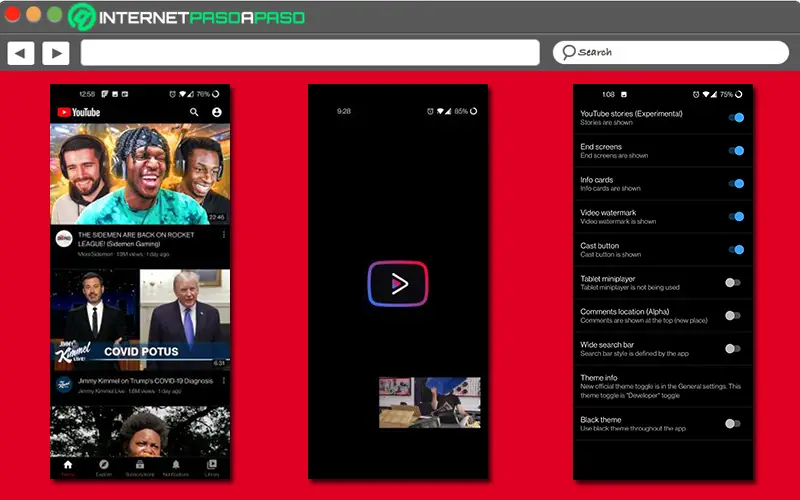The image size is (800, 500).
Task: Click the picture-in-picture mini video
Action: coord(430,403)
